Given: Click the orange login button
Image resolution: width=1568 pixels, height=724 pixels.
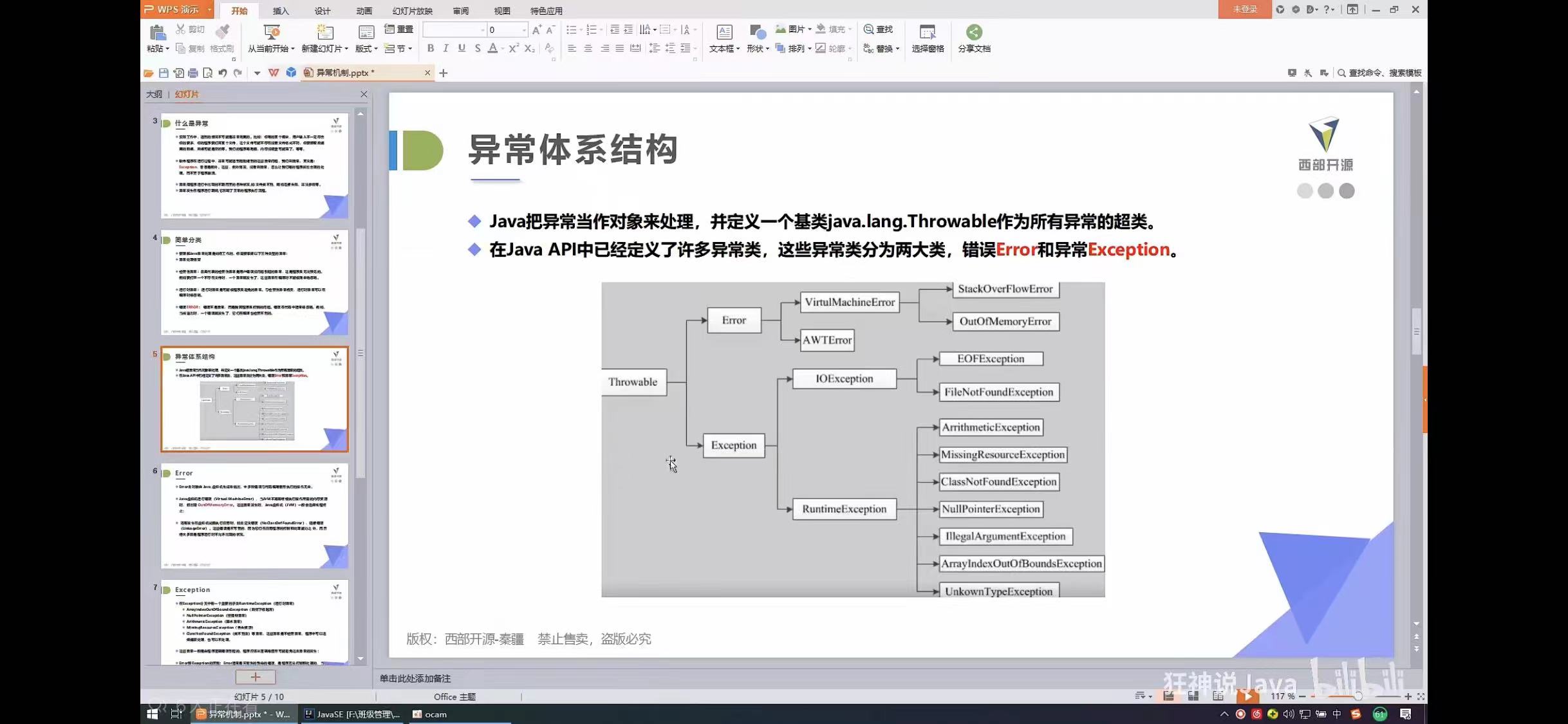Looking at the screenshot, I should click(1244, 10).
